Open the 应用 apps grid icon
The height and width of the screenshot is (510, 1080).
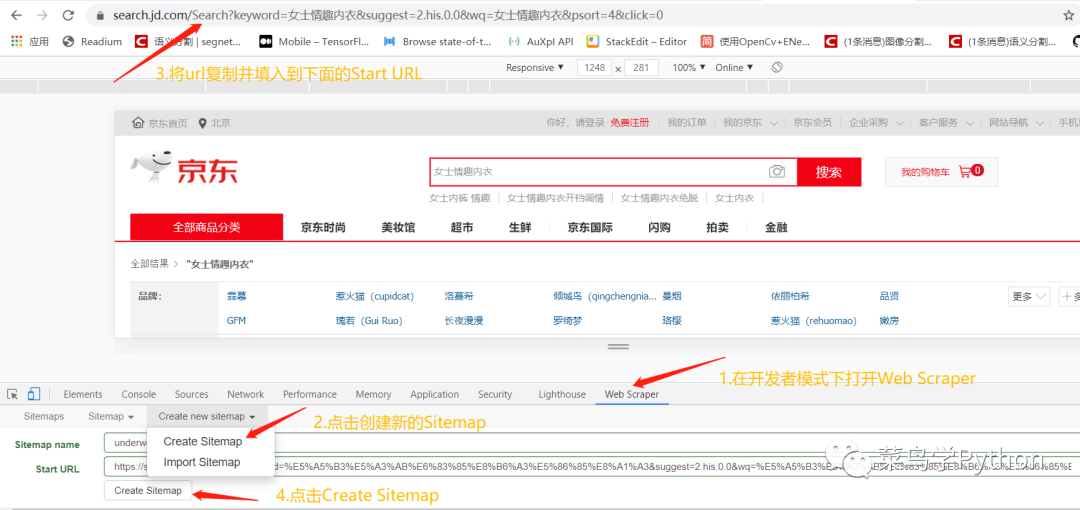point(29,41)
